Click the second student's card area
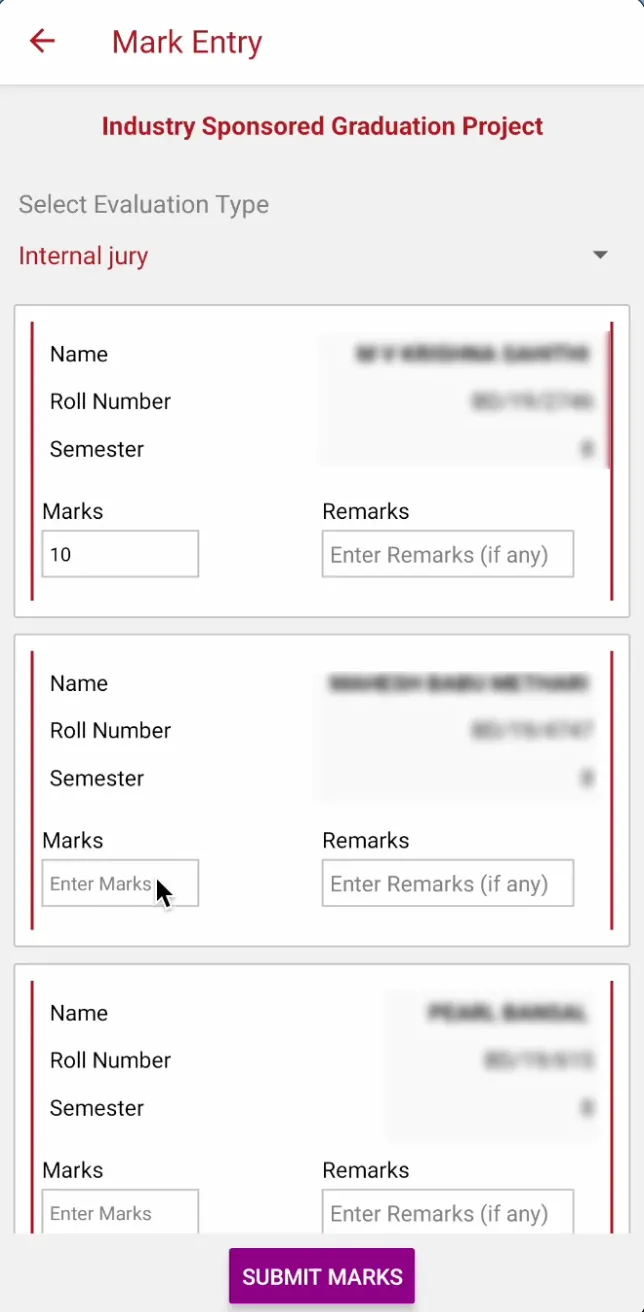 tap(322, 790)
